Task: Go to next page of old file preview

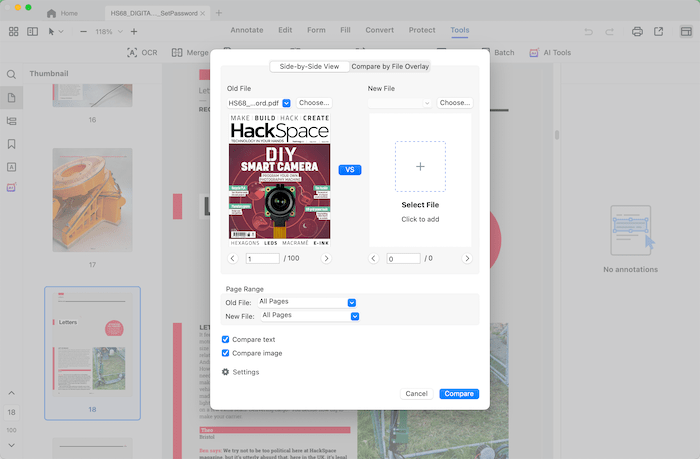Action: 326,258
